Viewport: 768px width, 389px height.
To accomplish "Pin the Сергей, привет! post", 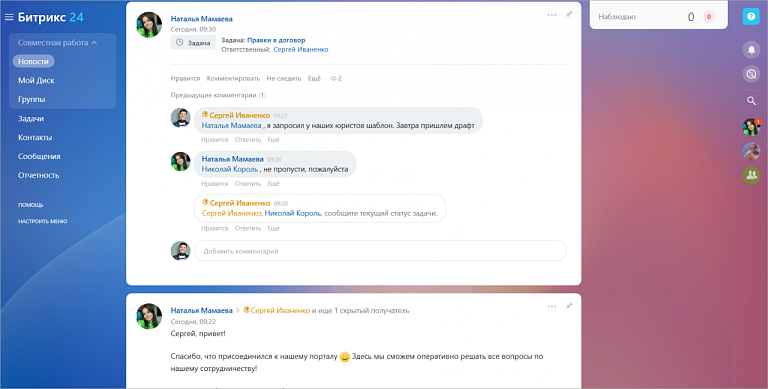I will coord(569,306).
